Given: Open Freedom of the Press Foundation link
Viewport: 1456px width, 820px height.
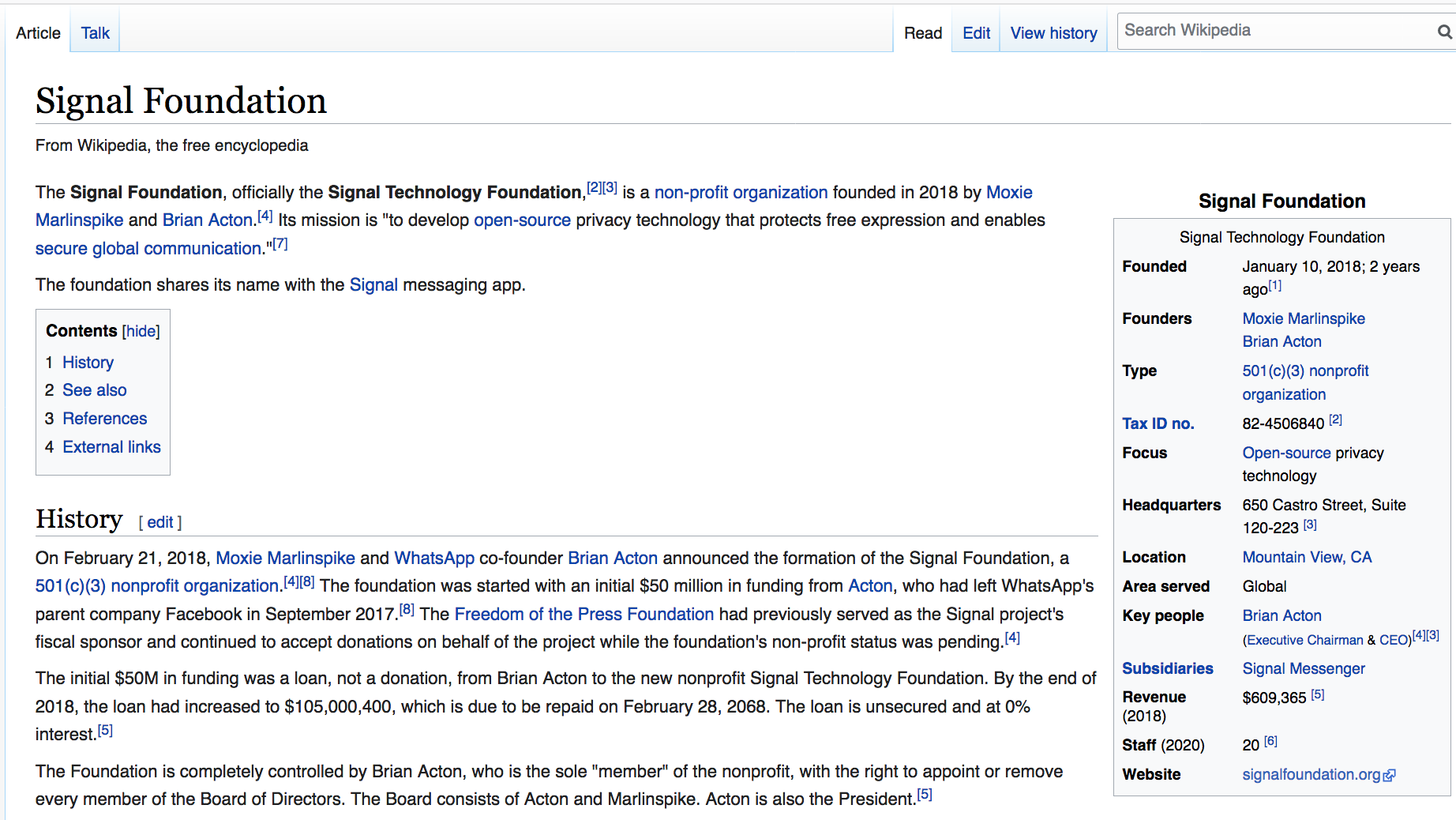Looking at the screenshot, I should (x=584, y=615).
